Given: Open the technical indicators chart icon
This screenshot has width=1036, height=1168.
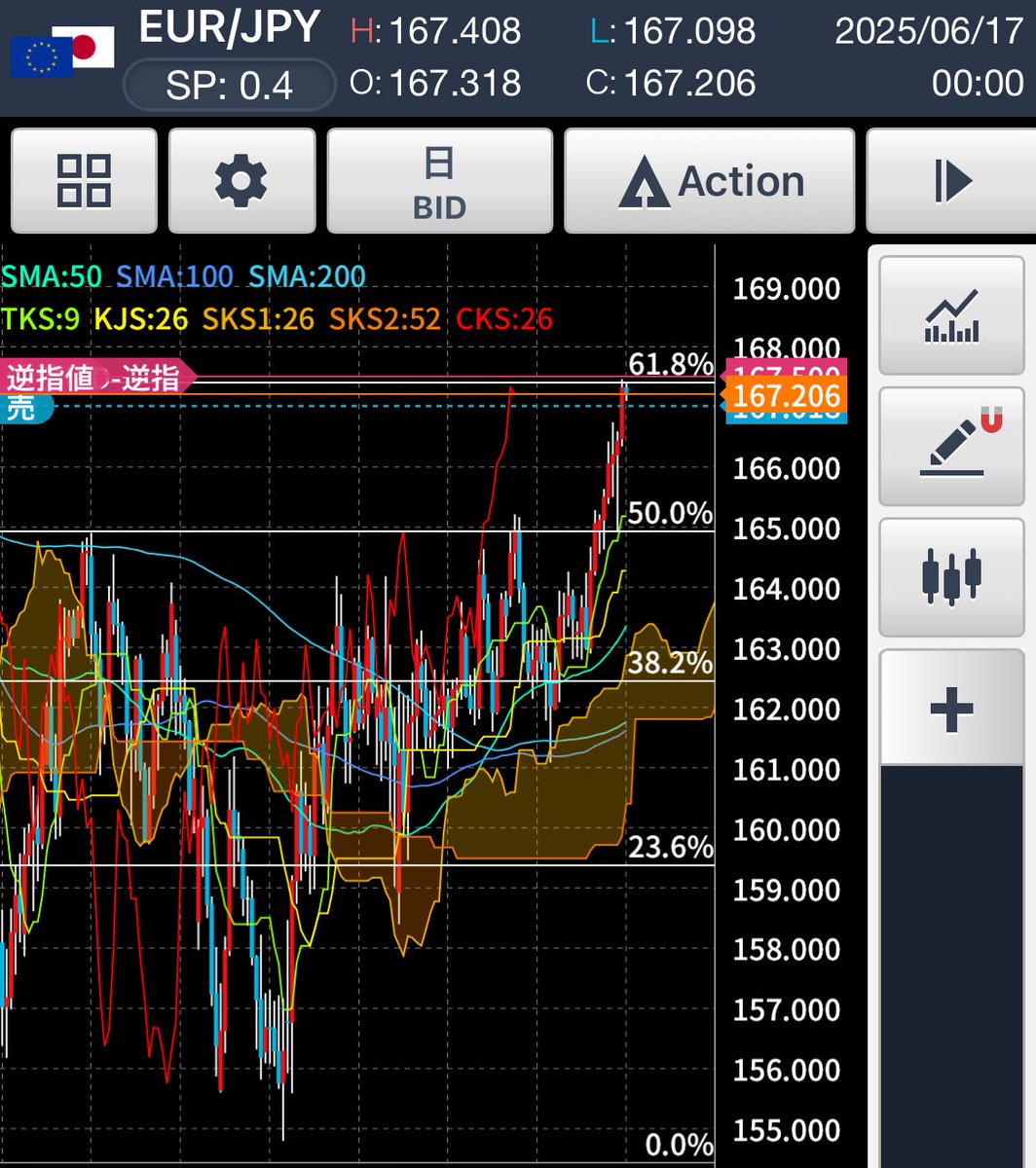Looking at the screenshot, I should point(951,315).
